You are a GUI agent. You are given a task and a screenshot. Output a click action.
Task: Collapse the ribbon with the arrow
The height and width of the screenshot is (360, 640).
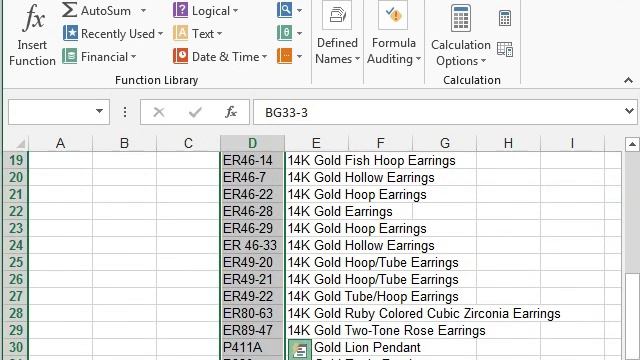629,80
